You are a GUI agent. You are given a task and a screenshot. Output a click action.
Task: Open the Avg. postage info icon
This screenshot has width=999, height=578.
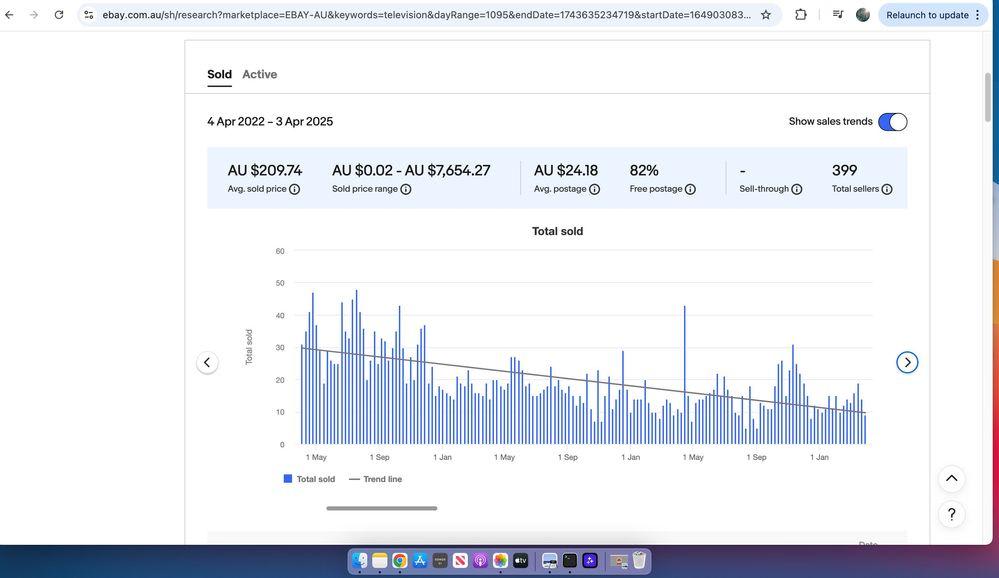(594, 189)
